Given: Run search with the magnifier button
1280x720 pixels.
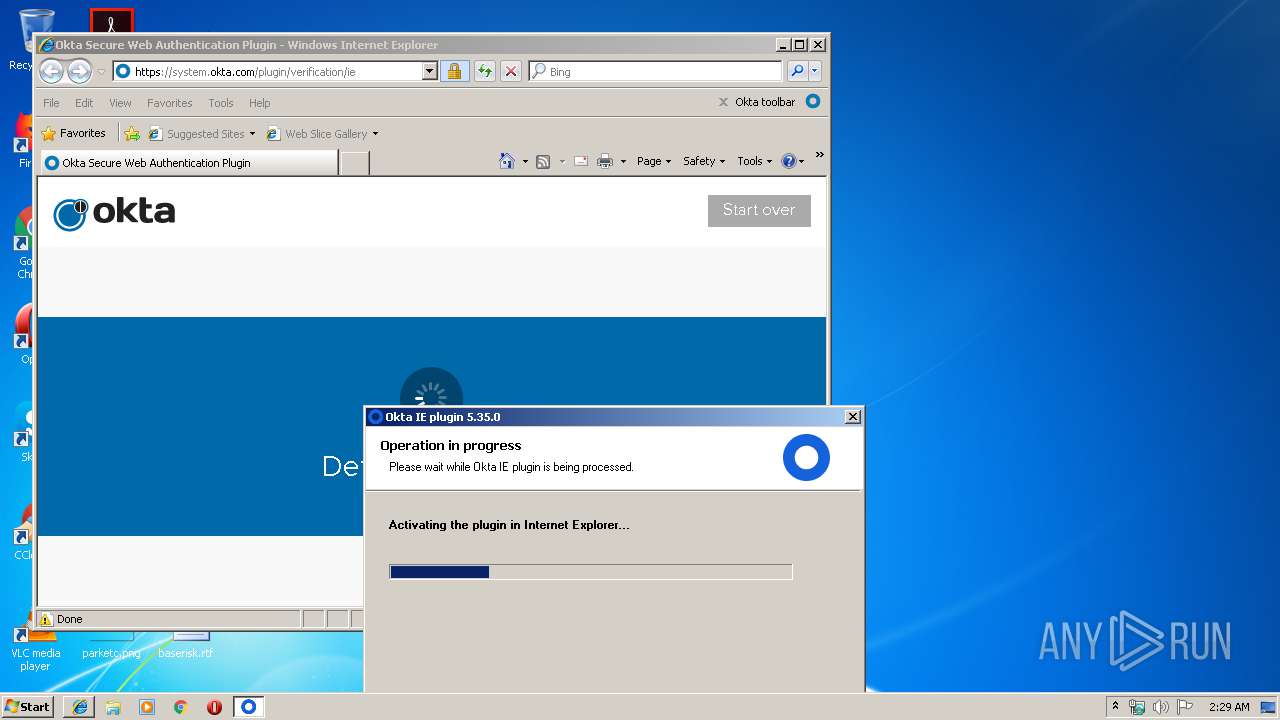Looking at the screenshot, I should click(797, 71).
